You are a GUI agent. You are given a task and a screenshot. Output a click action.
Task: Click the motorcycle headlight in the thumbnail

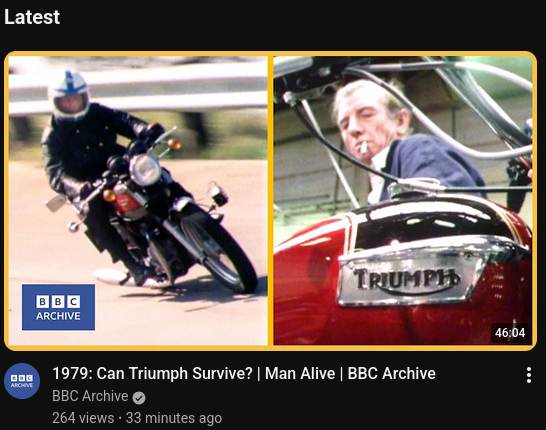tap(145, 170)
